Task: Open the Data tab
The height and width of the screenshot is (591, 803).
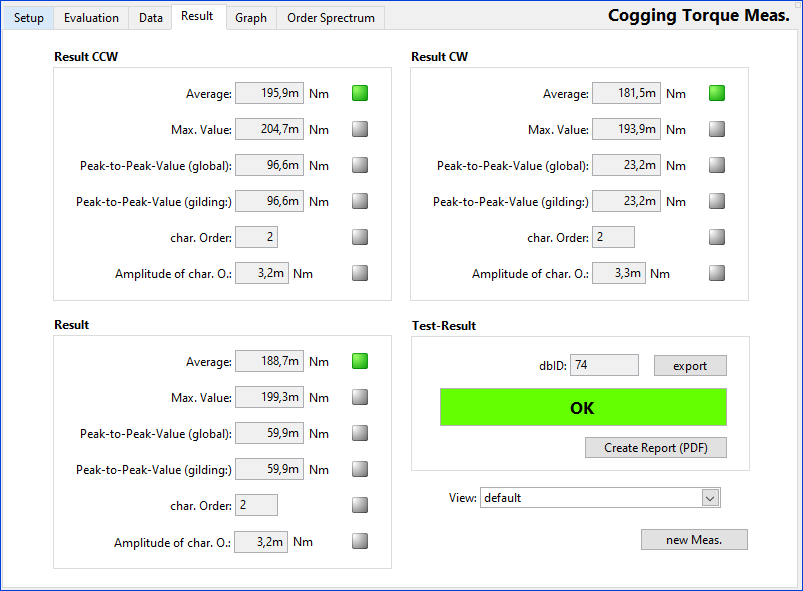Action: (x=151, y=18)
